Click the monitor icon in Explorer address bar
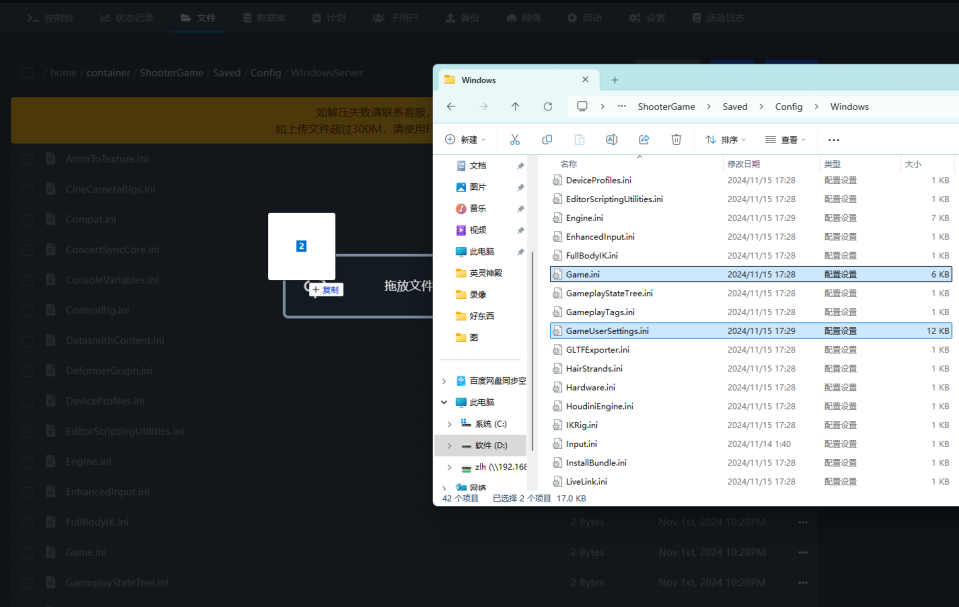The width and height of the screenshot is (959, 607). (582, 106)
